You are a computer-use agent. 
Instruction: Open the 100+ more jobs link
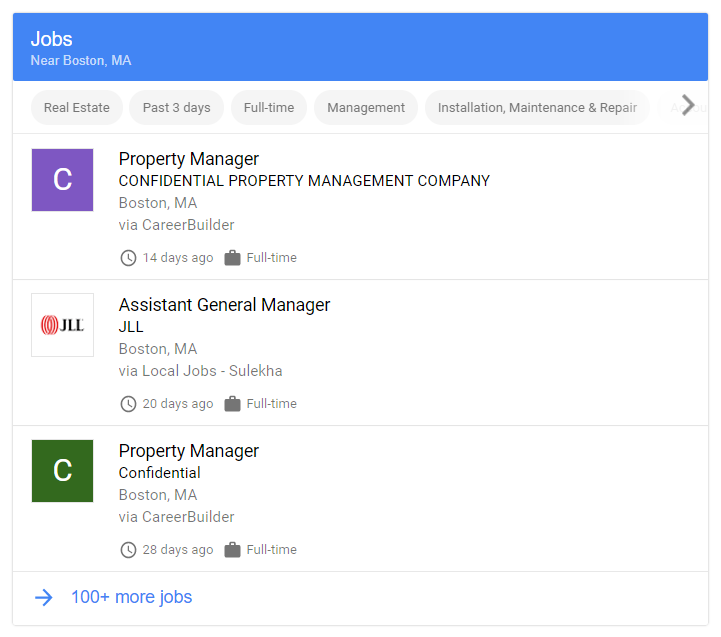point(131,597)
